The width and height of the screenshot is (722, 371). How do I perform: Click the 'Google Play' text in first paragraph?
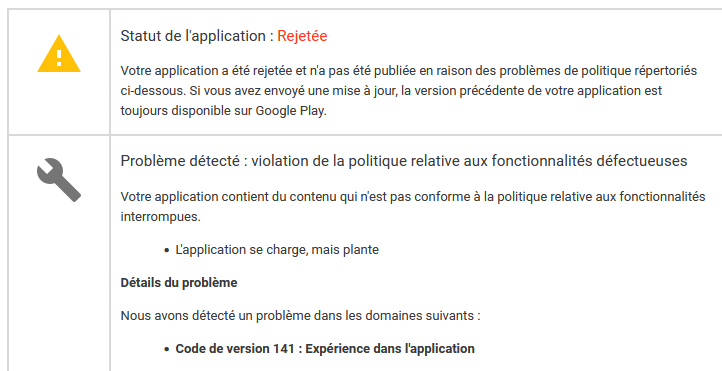(x=290, y=111)
